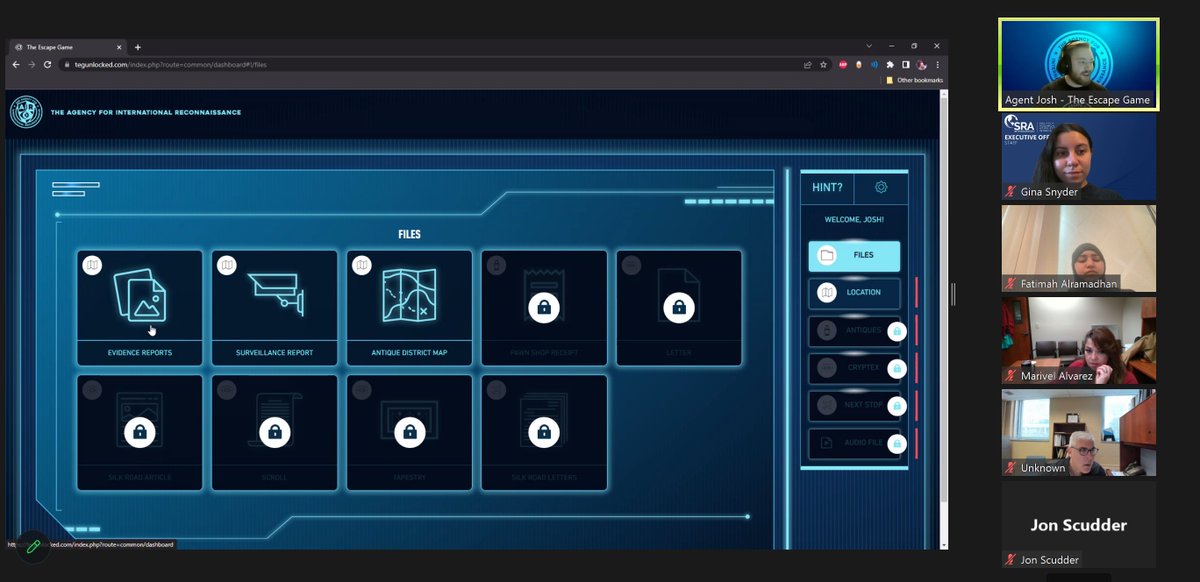Image resolution: width=1200 pixels, height=582 pixels.
Task: Select Agent Josh's video tile
Action: (x=1079, y=63)
